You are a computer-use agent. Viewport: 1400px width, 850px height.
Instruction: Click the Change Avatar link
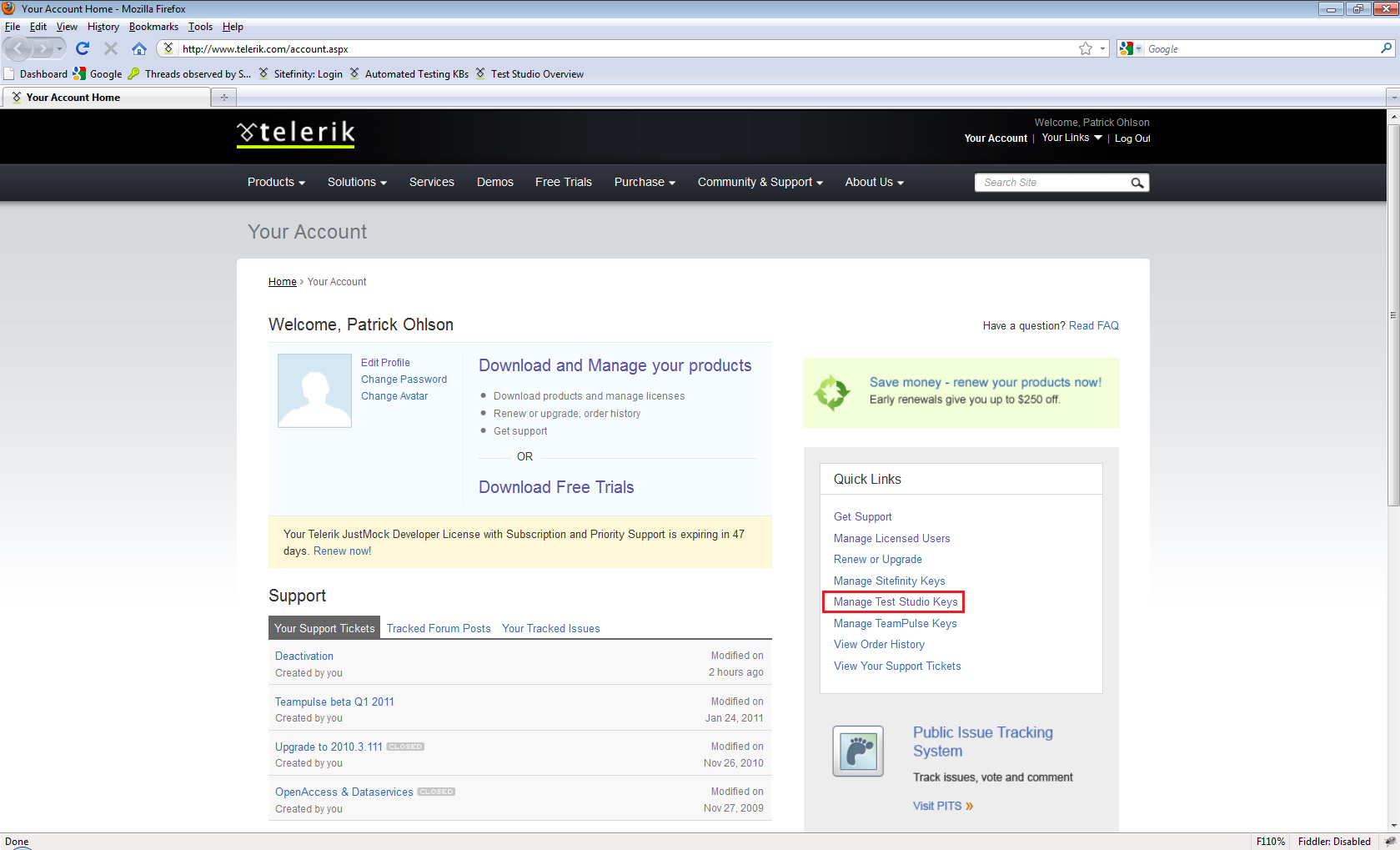[394, 396]
